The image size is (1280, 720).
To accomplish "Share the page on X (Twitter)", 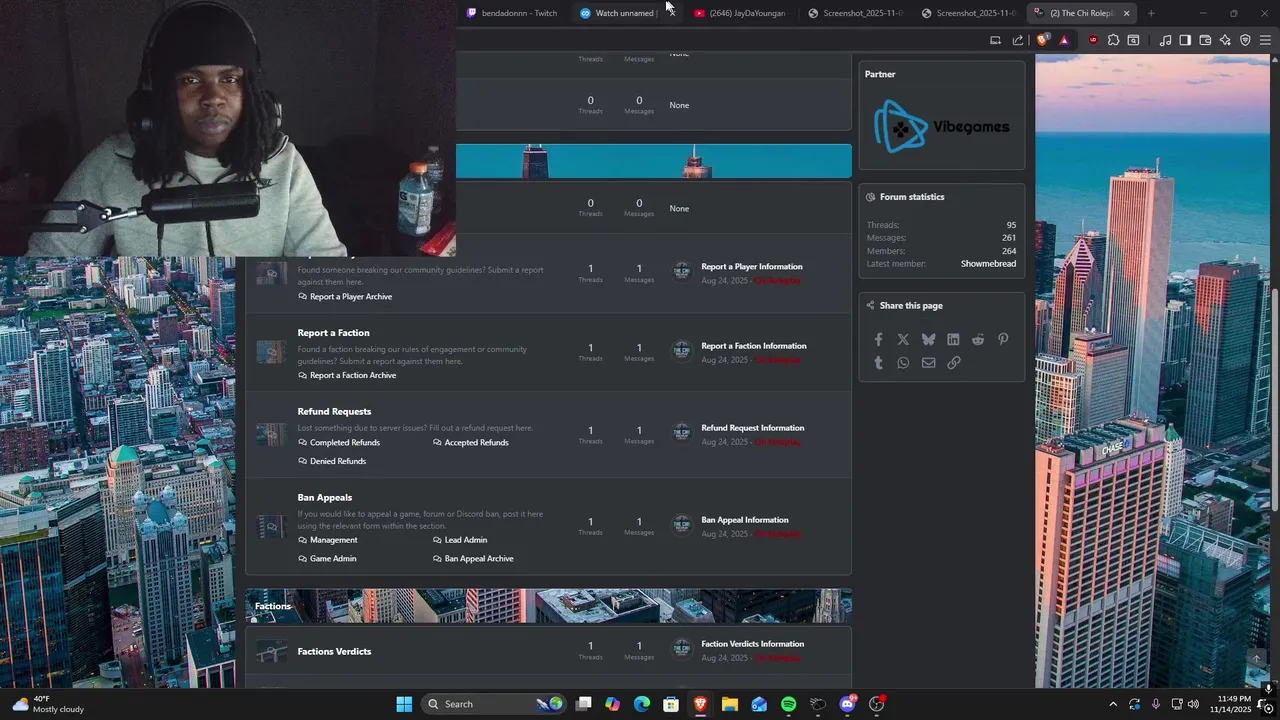I will [x=903, y=340].
